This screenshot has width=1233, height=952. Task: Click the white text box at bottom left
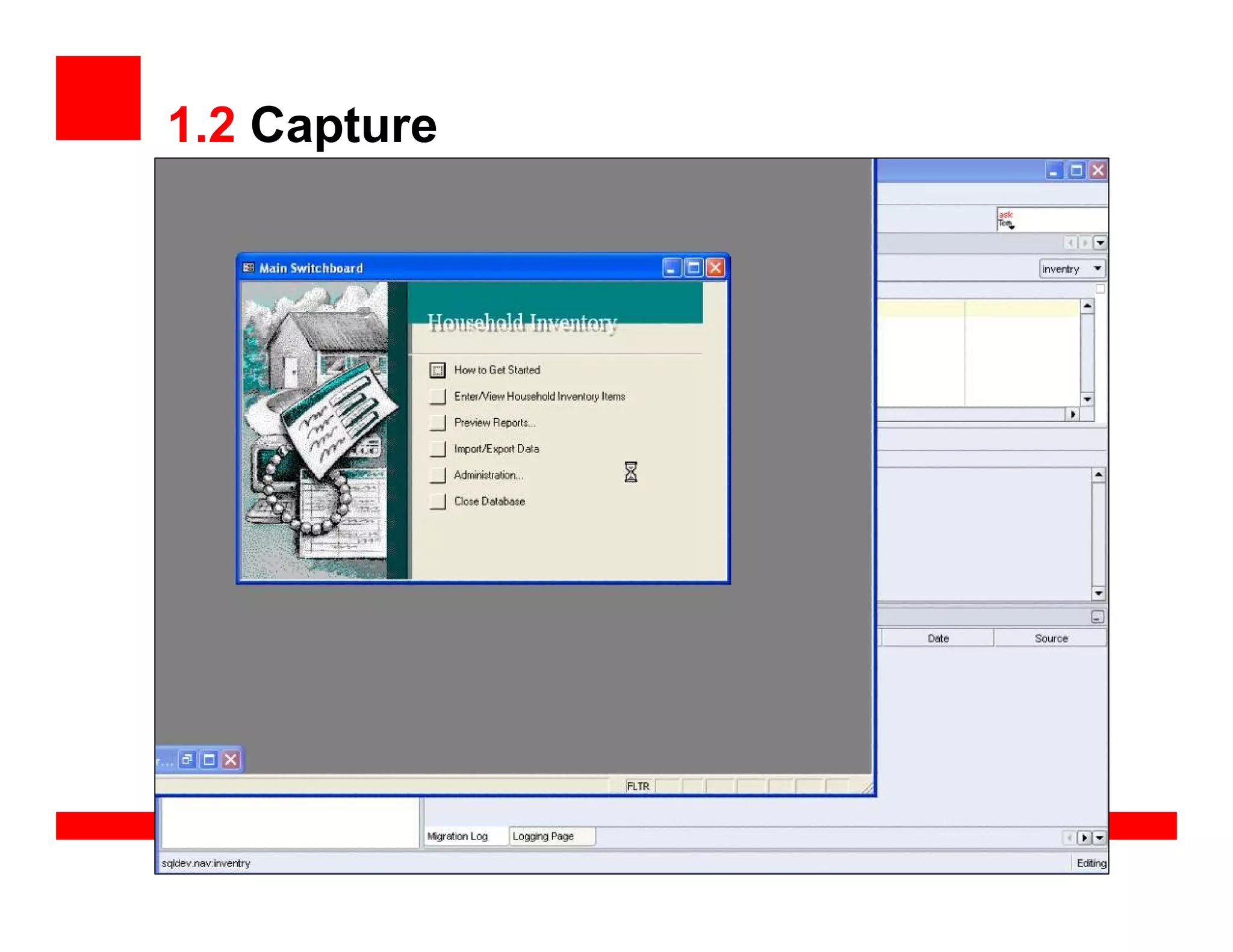tap(290, 823)
